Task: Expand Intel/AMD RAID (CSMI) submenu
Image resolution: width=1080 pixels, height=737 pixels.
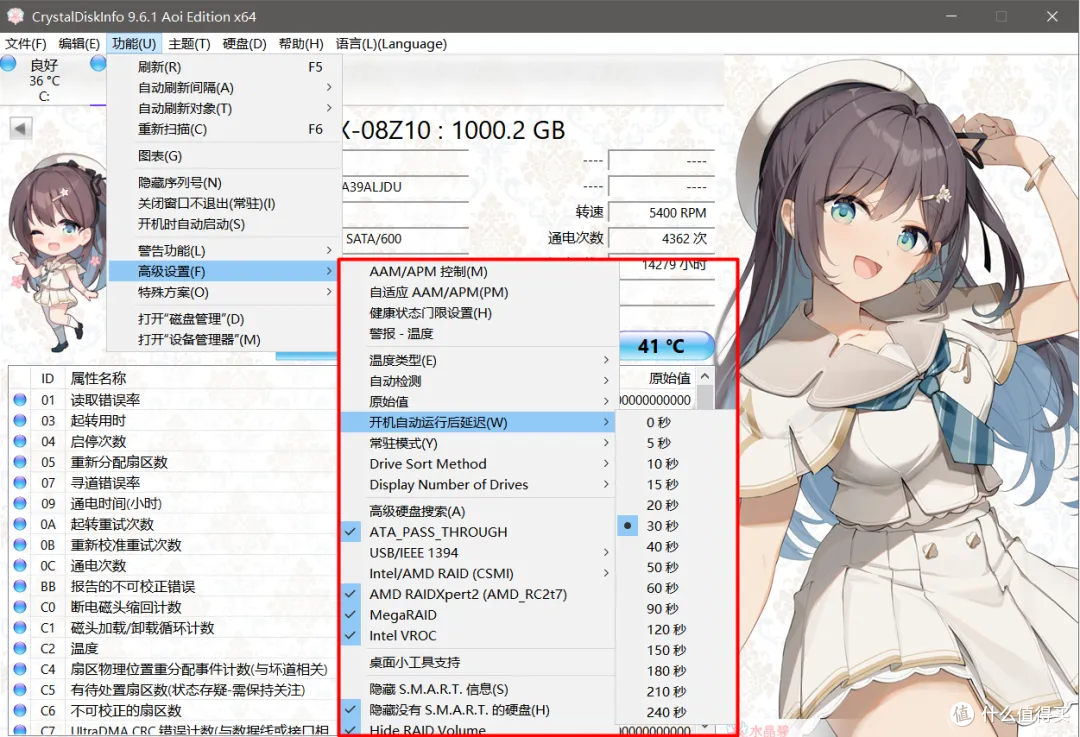Action: click(477, 573)
